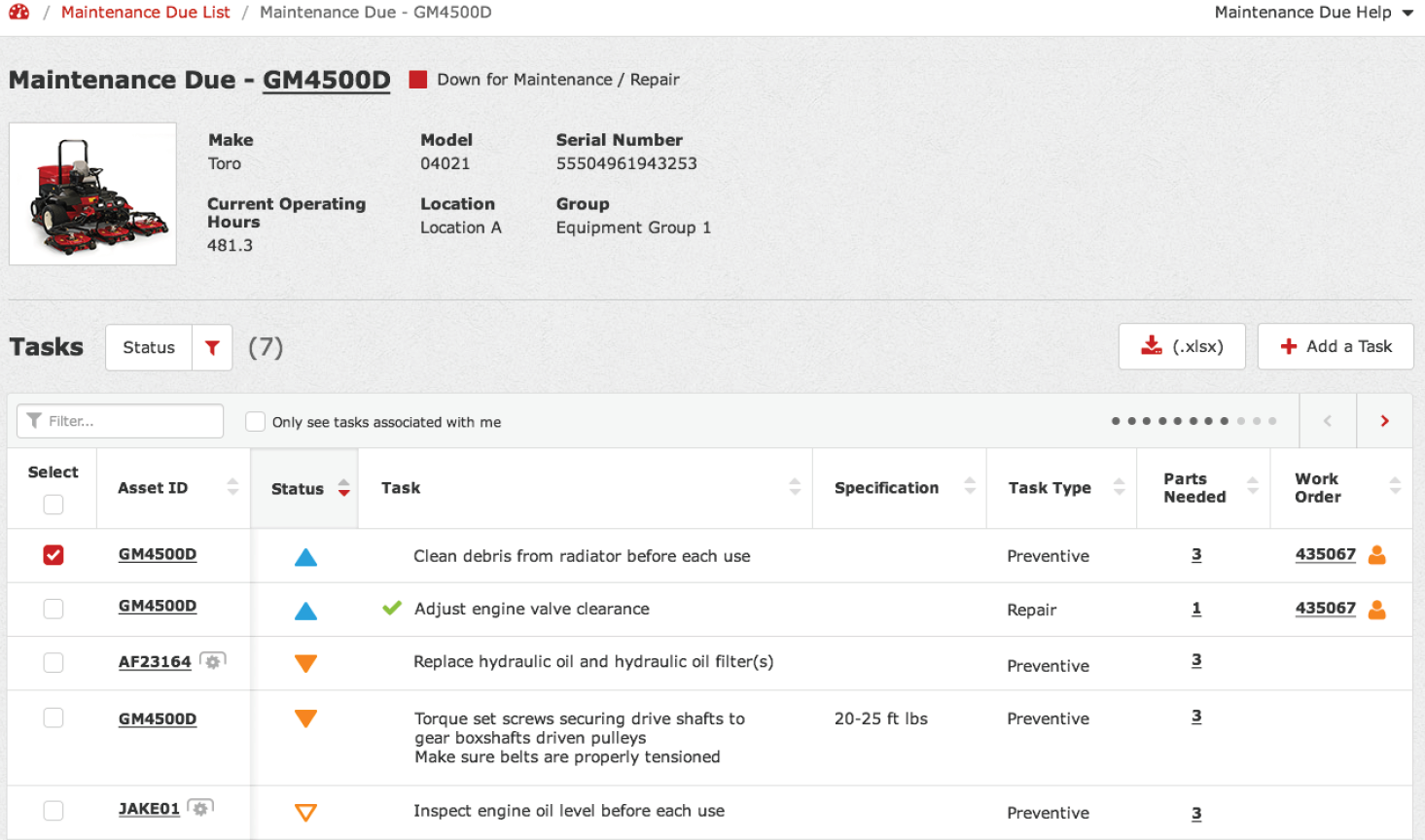Screen dimensions: 1425x840
Task: Download the task list as .xlsx
Action: 1181,346
